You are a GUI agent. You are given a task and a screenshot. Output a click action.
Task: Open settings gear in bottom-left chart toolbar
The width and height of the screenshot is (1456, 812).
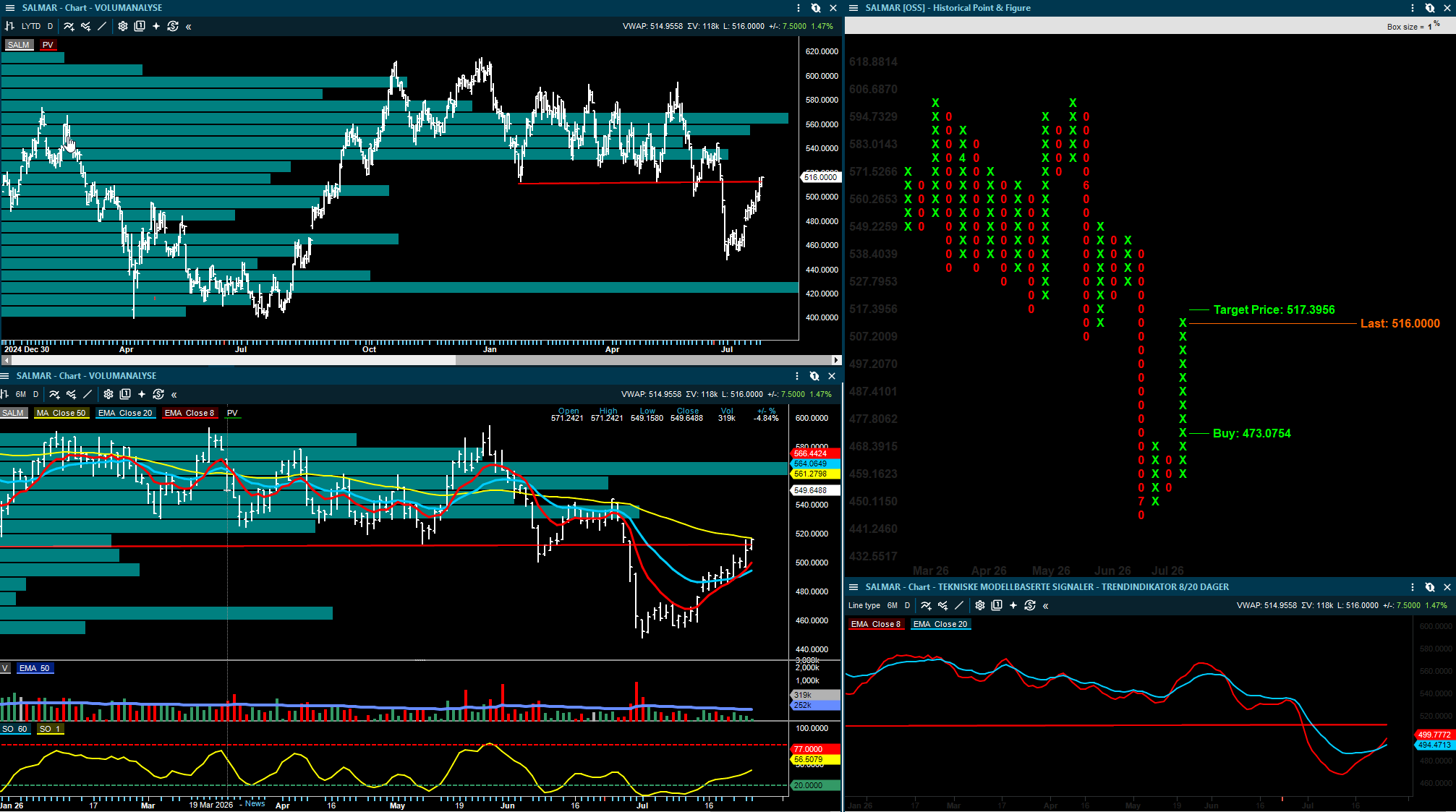click(x=108, y=394)
